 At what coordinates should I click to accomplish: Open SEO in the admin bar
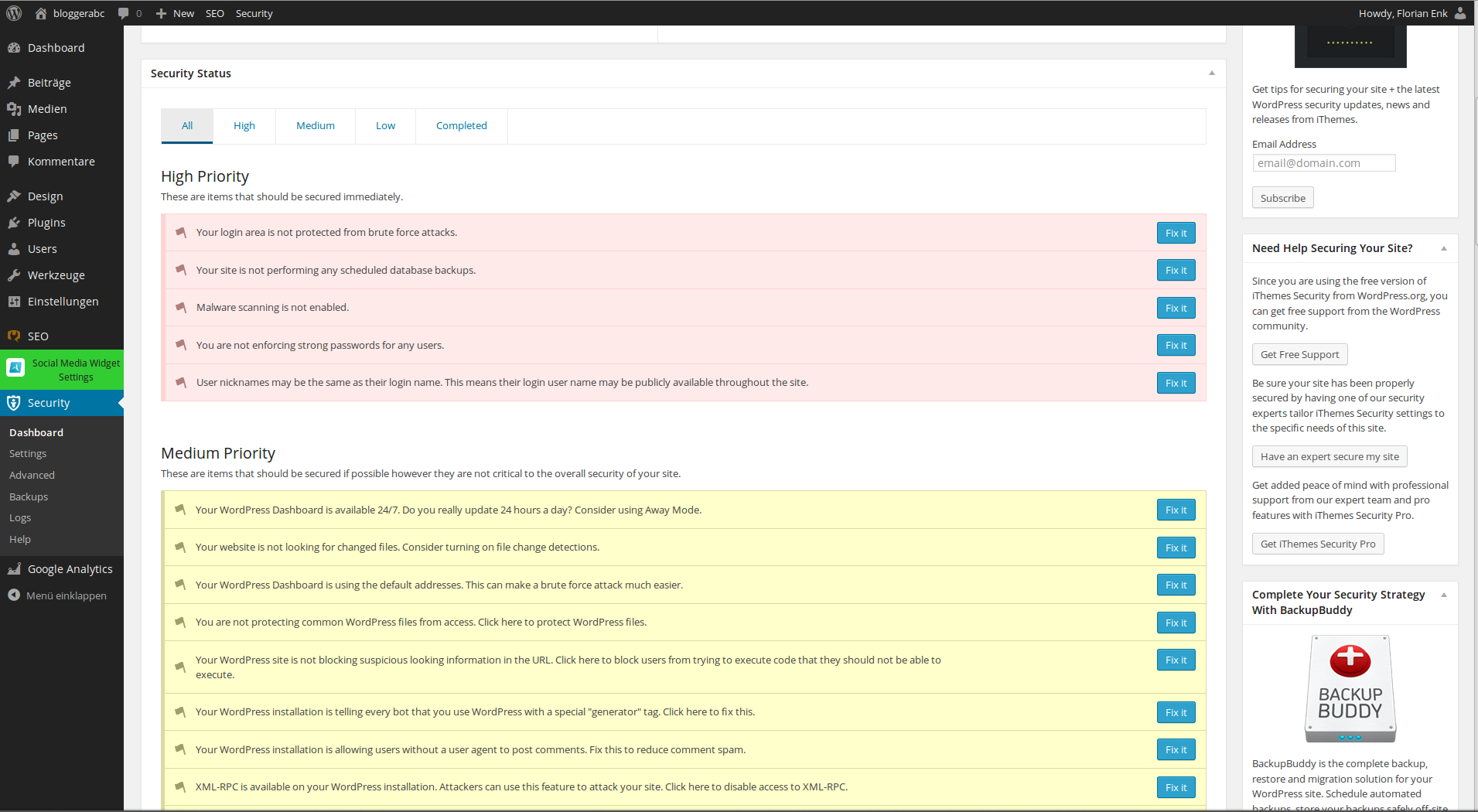click(x=215, y=13)
